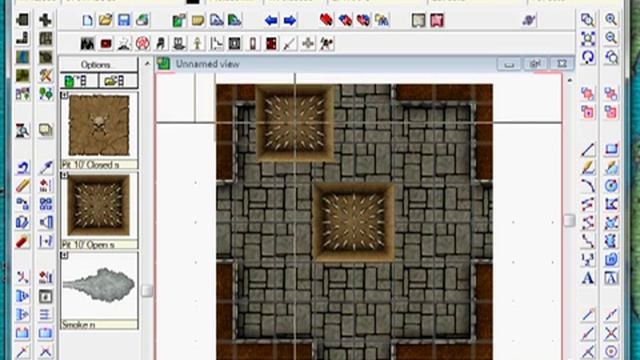Expand the Smoke symbol plus box

pos(64,255)
